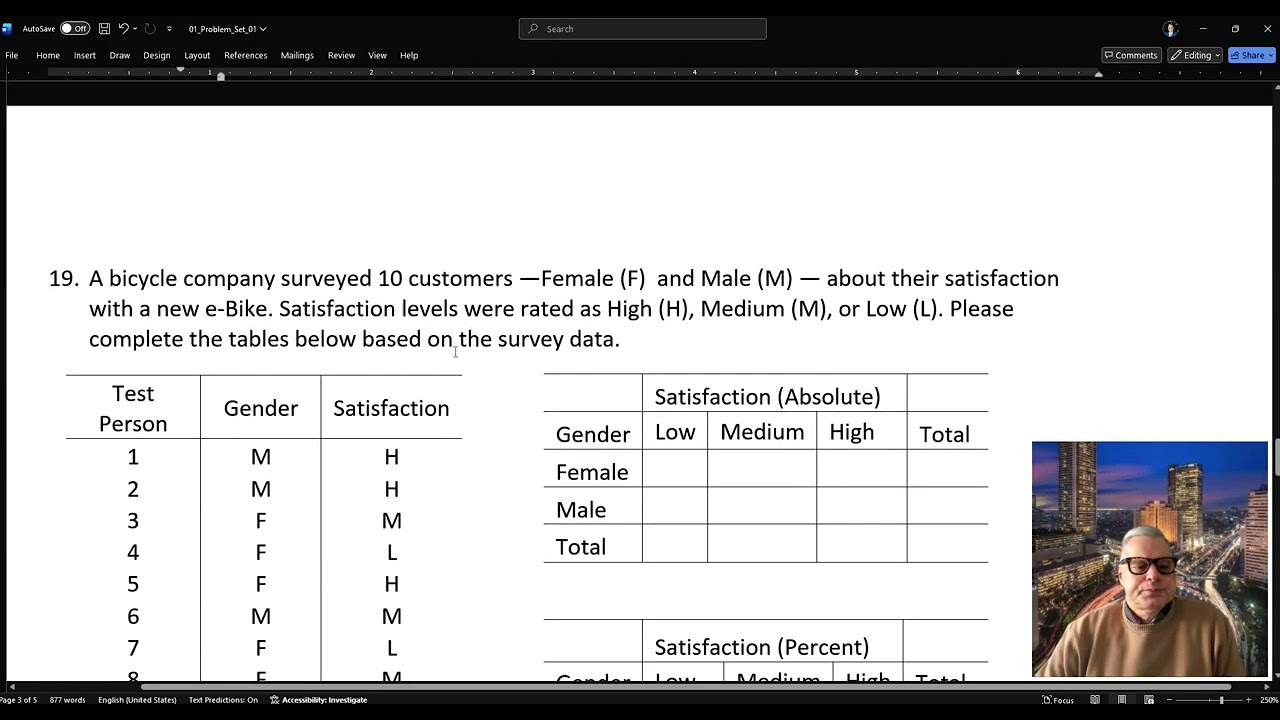Image resolution: width=1280 pixels, height=720 pixels.
Task: Click the zoom out minus button
Action: pos(1169,700)
